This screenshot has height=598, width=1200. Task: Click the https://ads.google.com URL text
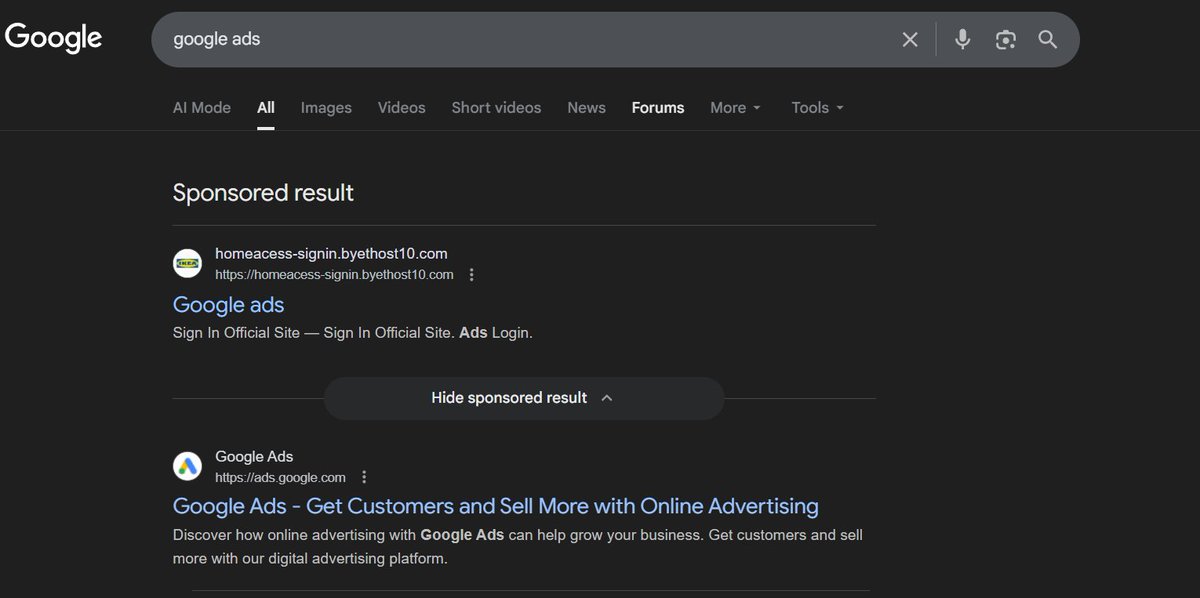(x=280, y=477)
